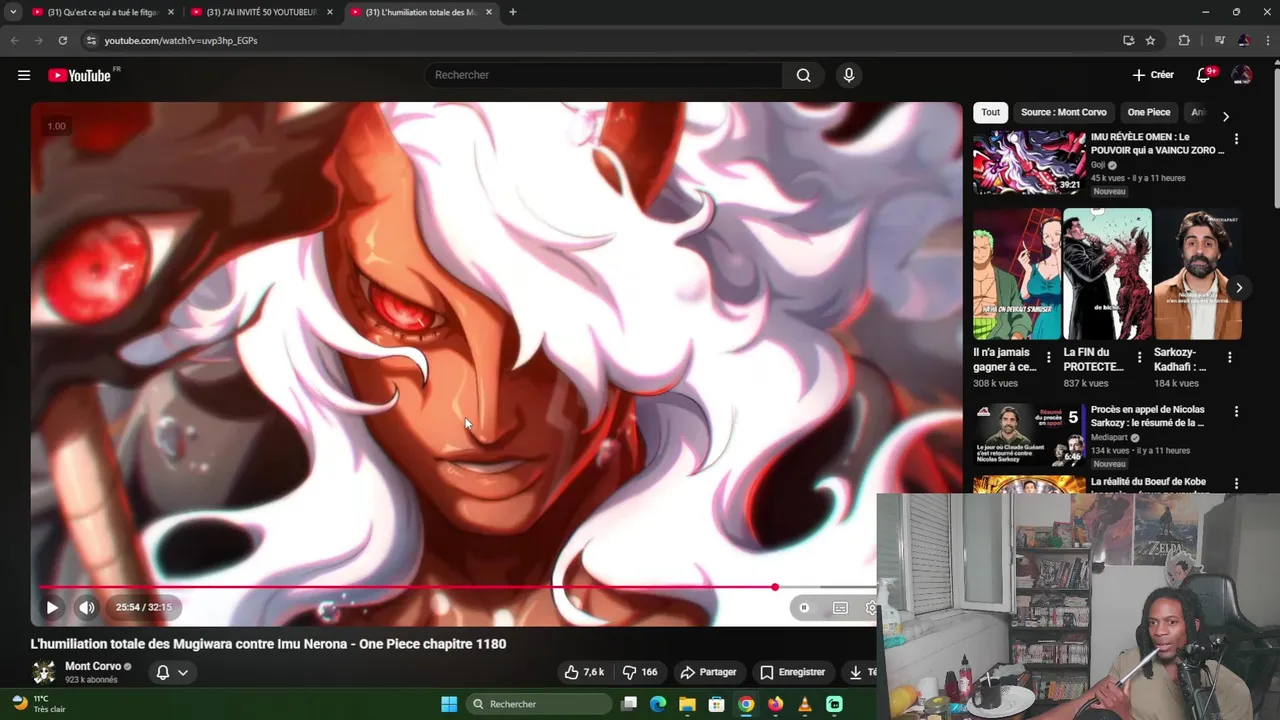Focus the YouTube Rechercher search field
Screen dimensions: 1280x720
coord(604,75)
